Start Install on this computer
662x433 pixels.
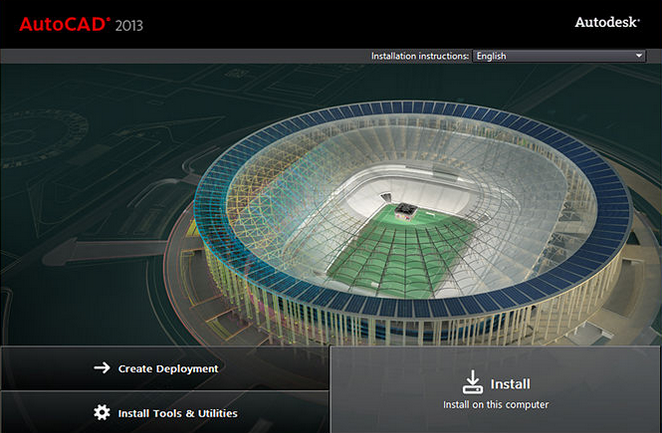(495, 390)
